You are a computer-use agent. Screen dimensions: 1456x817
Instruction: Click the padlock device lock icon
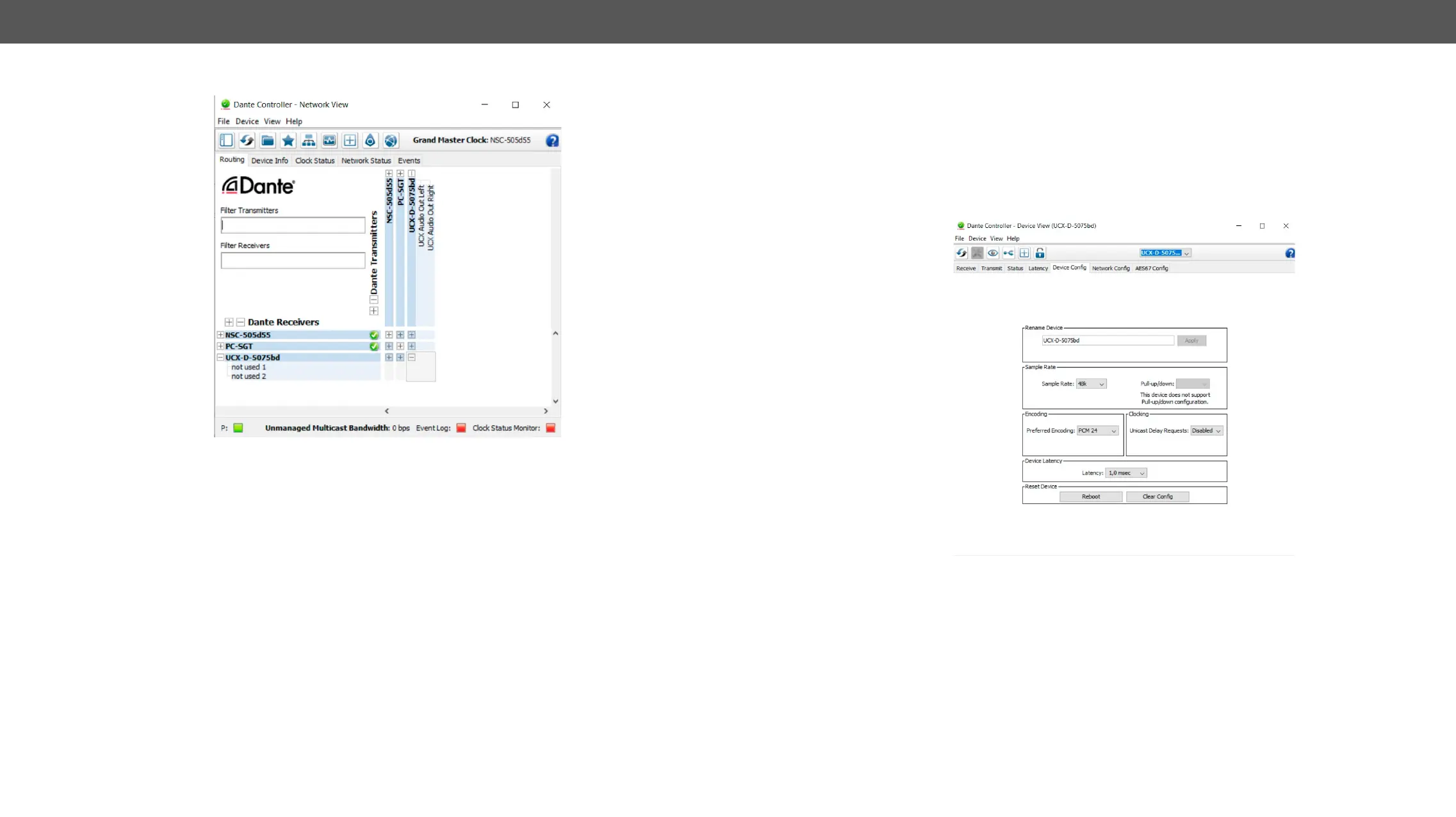pos(1040,253)
